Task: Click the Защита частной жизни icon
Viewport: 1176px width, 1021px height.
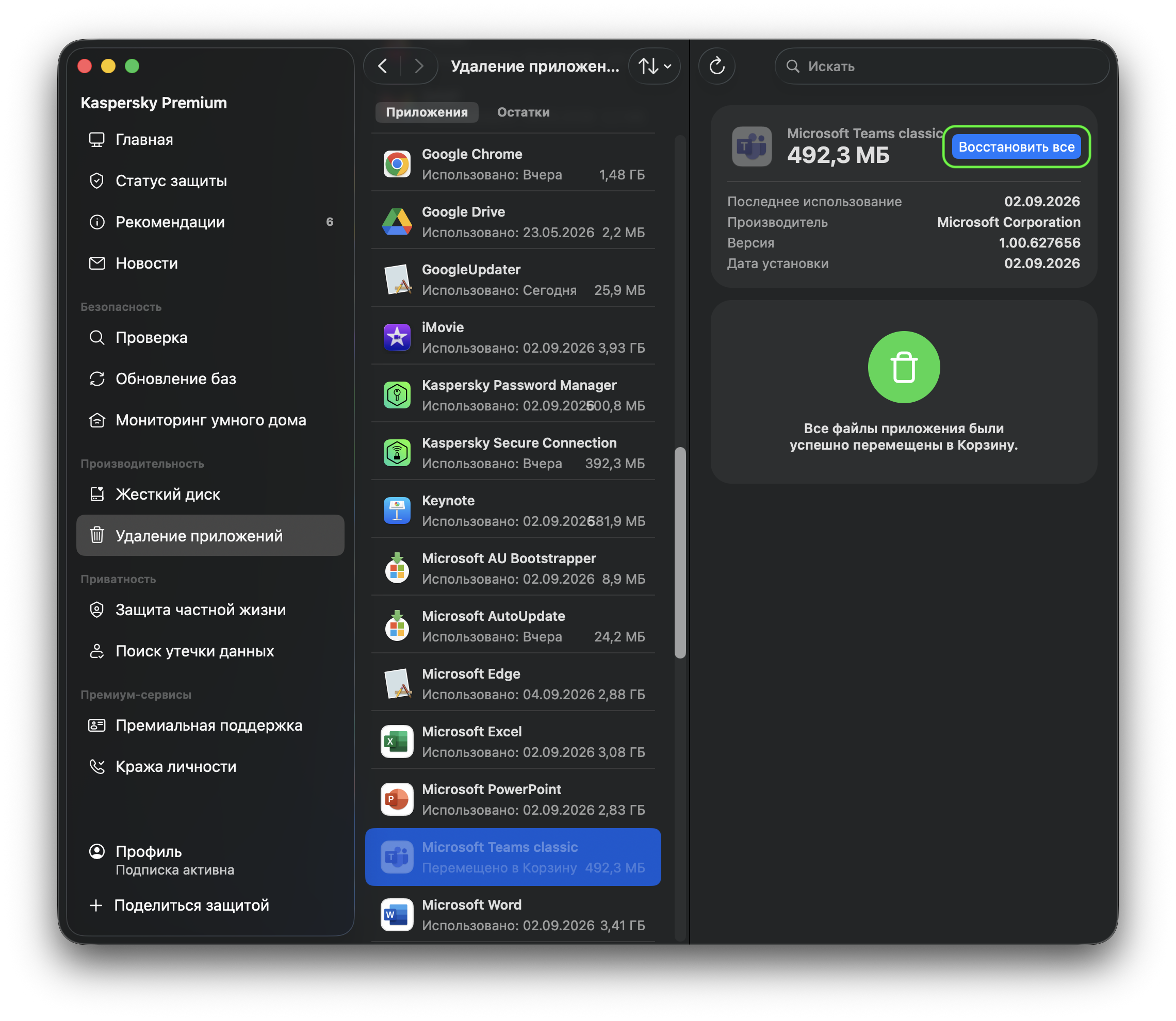Action: [x=97, y=610]
